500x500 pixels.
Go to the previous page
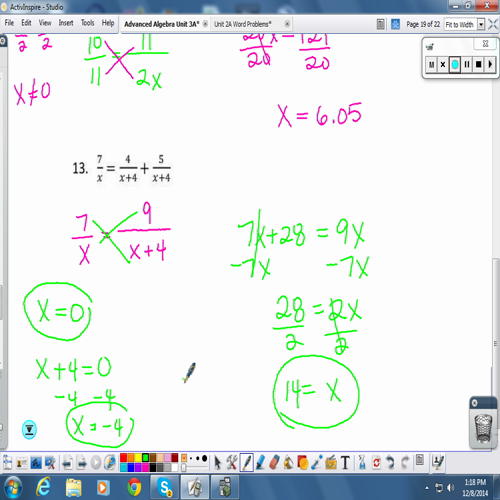[67, 463]
